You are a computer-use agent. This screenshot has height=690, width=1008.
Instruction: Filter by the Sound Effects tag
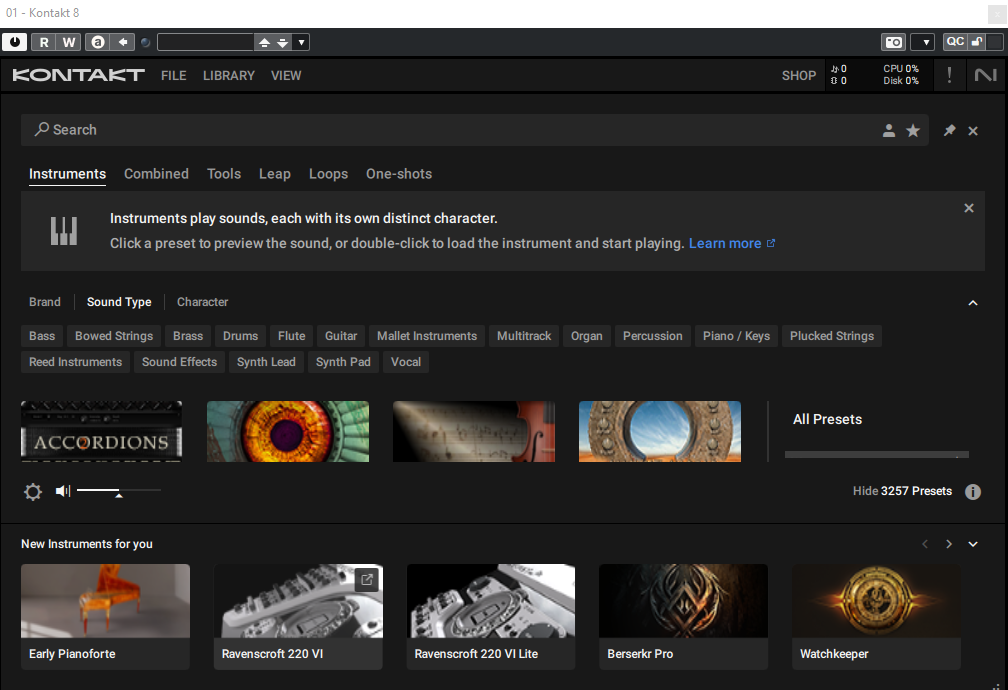(179, 362)
